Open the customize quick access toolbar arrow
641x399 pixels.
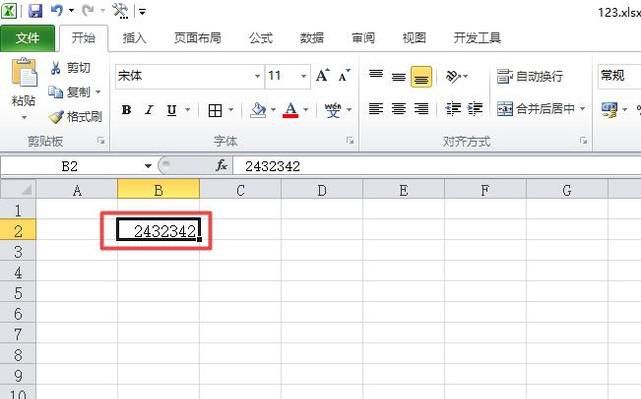pos(142,11)
